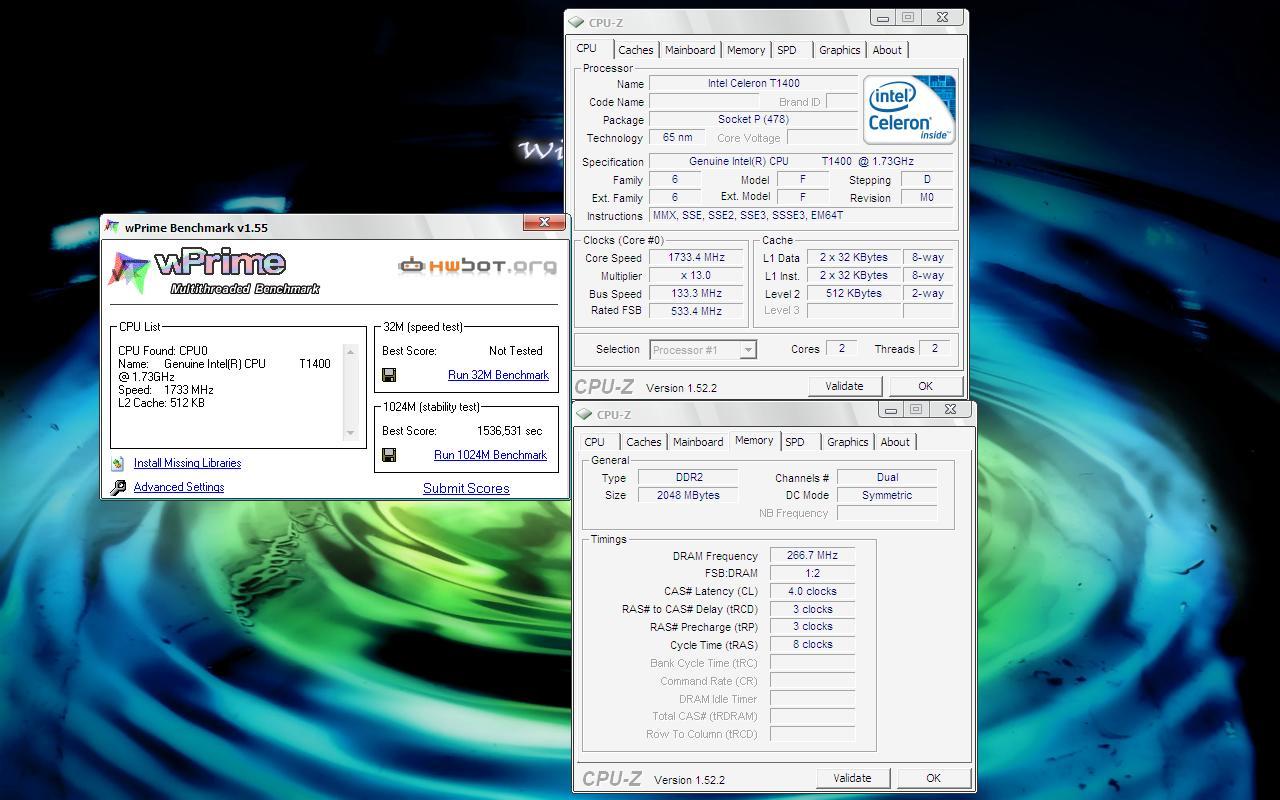The width and height of the screenshot is (1280, 800).
Task: Click the memory Size value 2048 MBytes
Action: coord(688,496)
